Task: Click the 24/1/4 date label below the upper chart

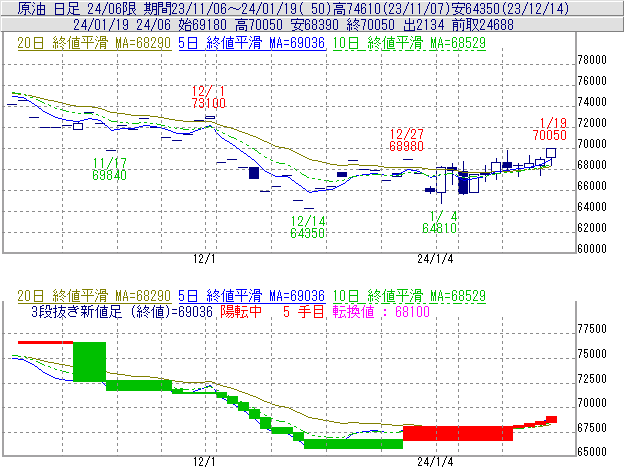Action: point(435,259)
